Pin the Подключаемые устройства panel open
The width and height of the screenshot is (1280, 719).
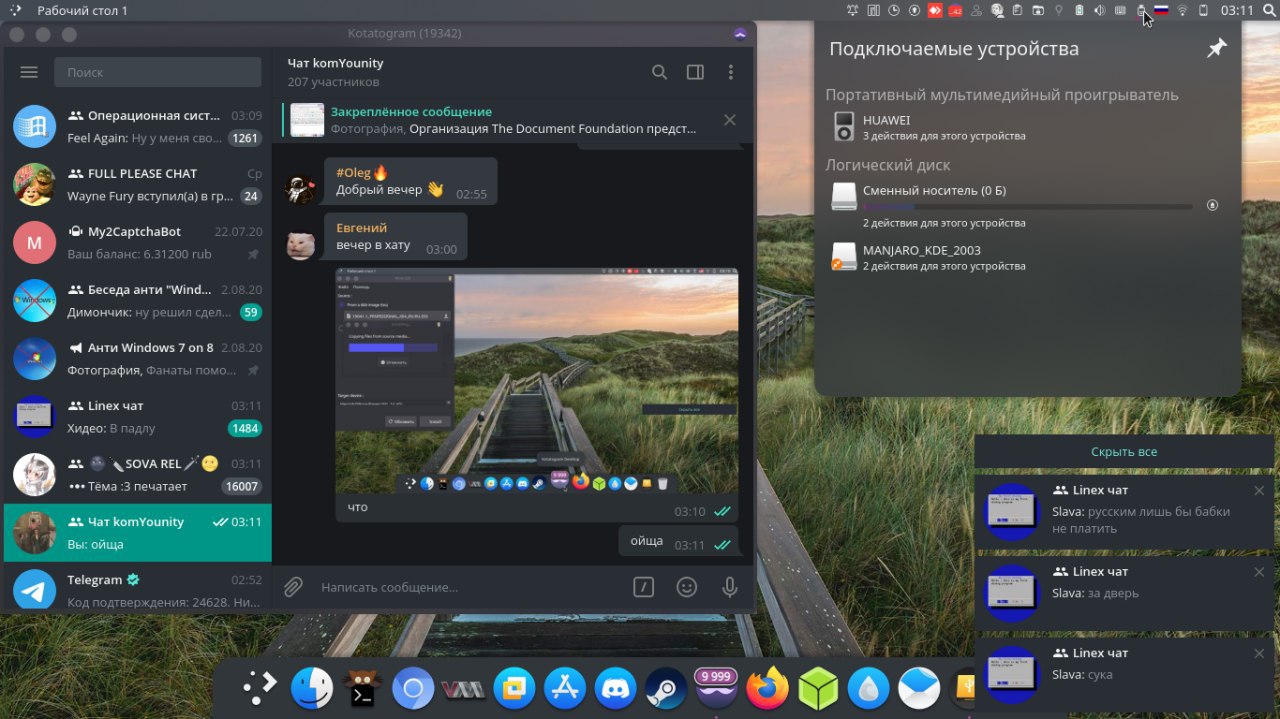[x=1216, y=48]
